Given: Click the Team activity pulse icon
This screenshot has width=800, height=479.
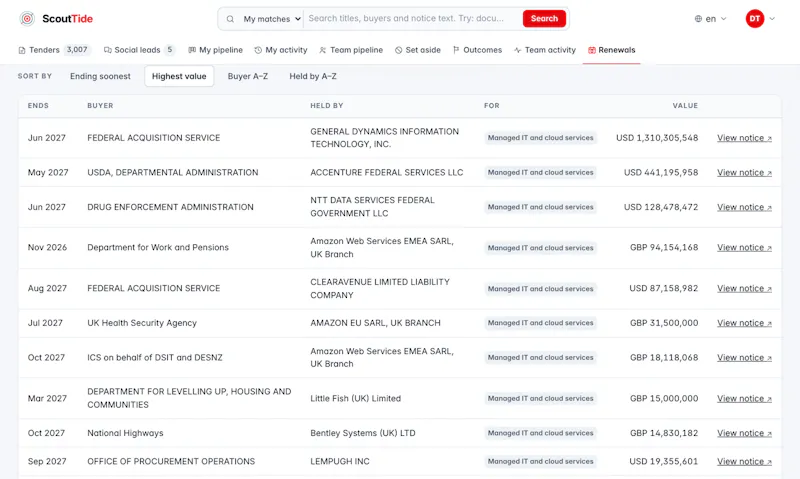Looking at the screenshot, I should click(517, 50).
